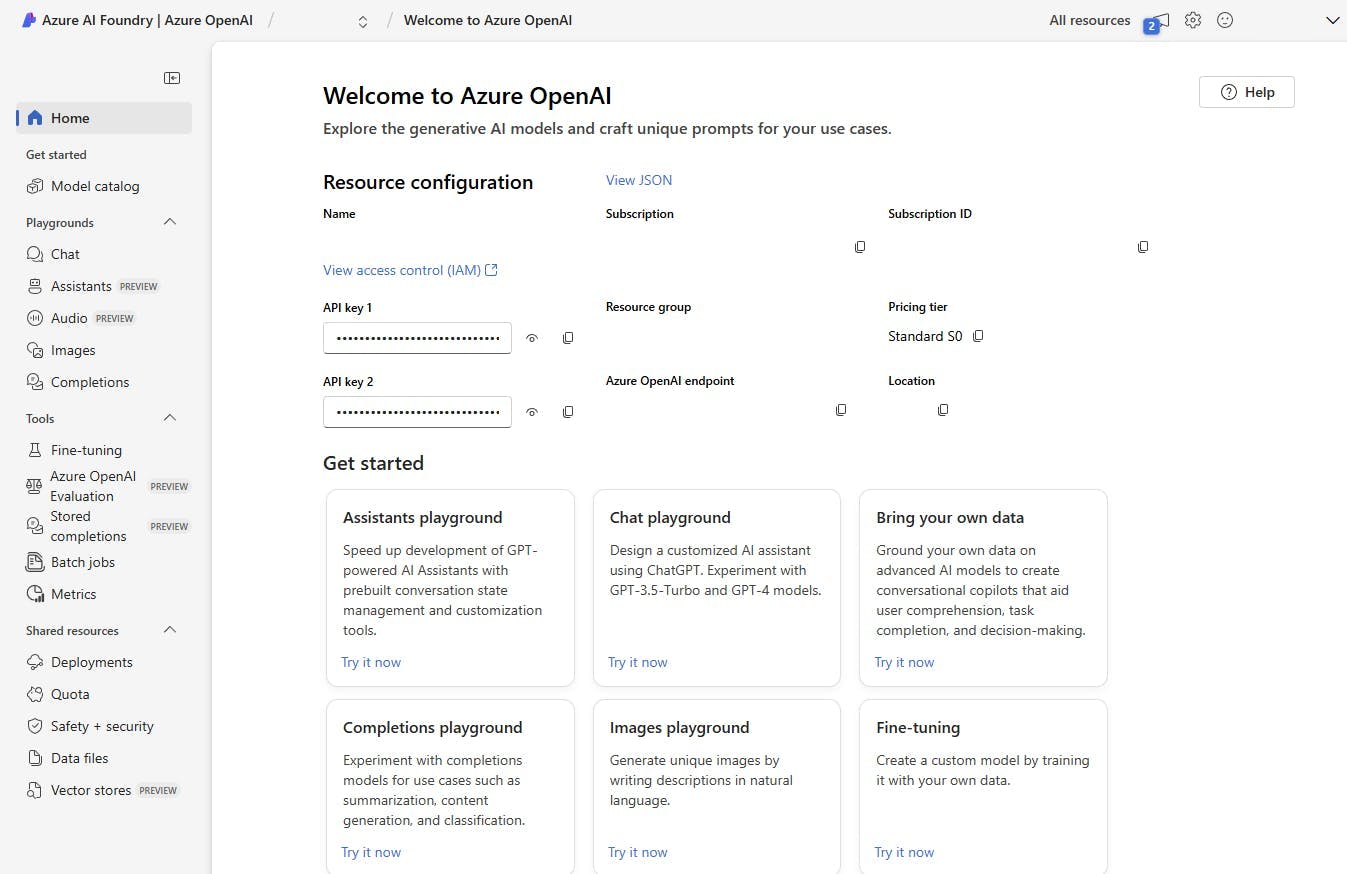Click the Fine-tuning flask icon in sidebar

(35, 450)
